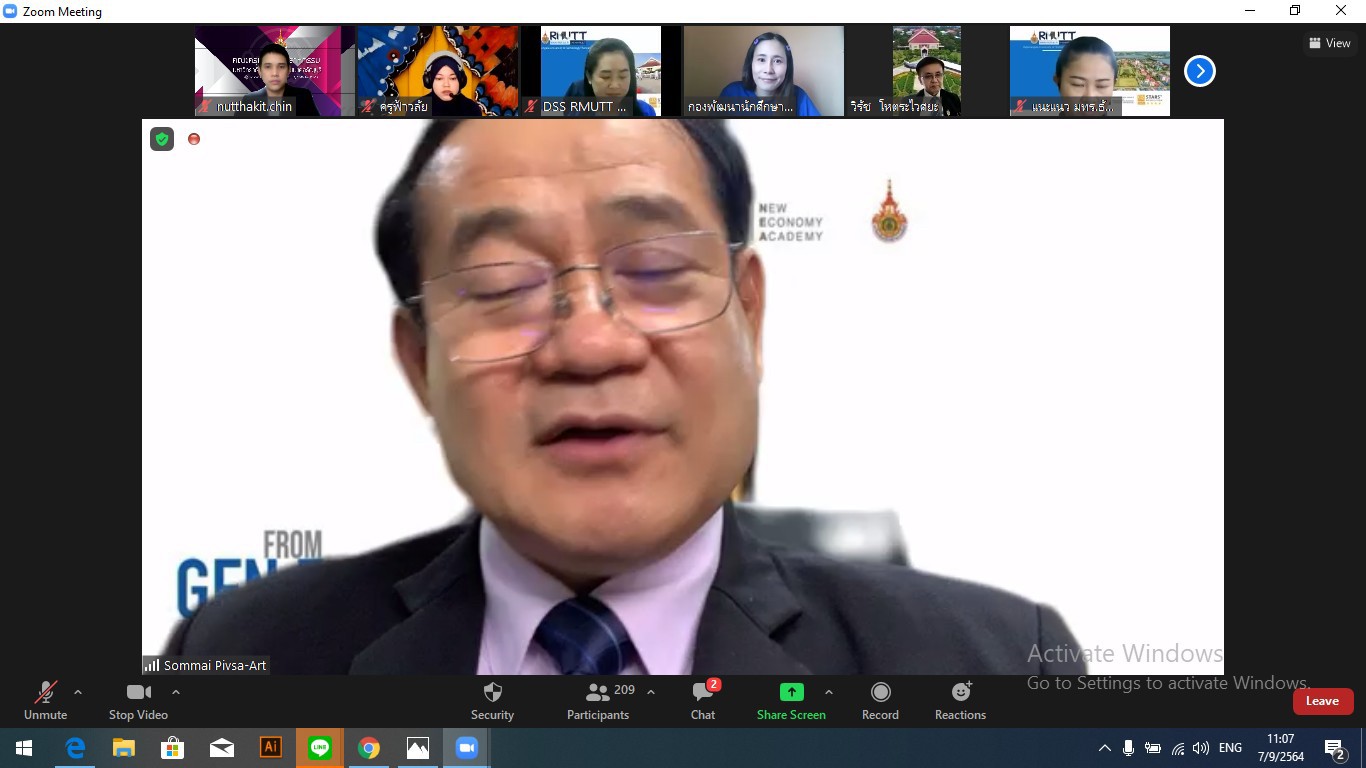Click the green Share Screen button
The width and height of the screenshot is (1366, 768).
tap(791, 701)
